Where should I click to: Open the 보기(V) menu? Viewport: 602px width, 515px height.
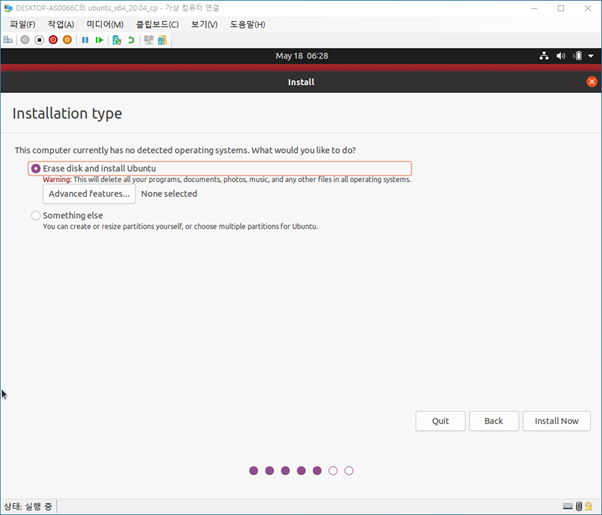click(x=204, y=25)
